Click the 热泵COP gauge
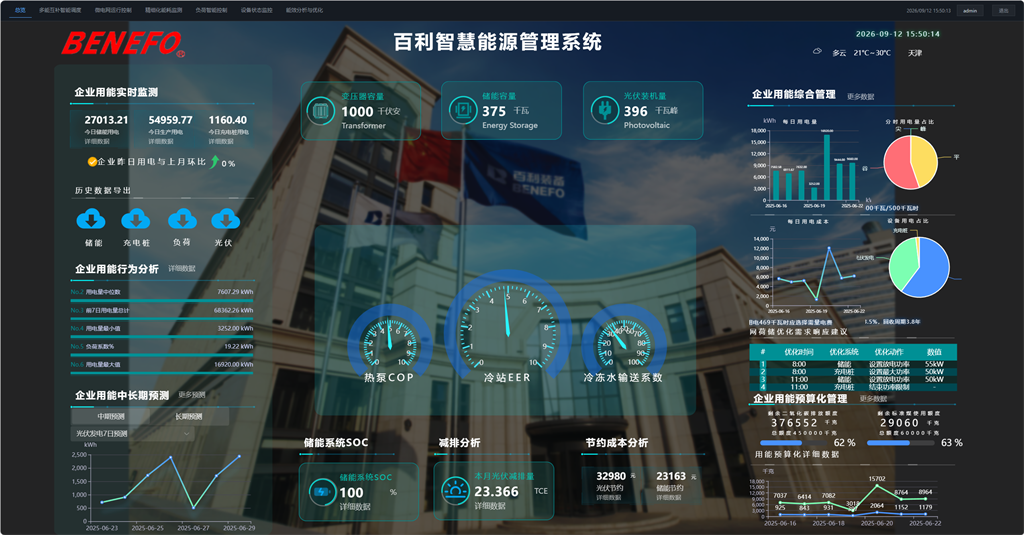The image size is (1024, 535). coord(390,342)
